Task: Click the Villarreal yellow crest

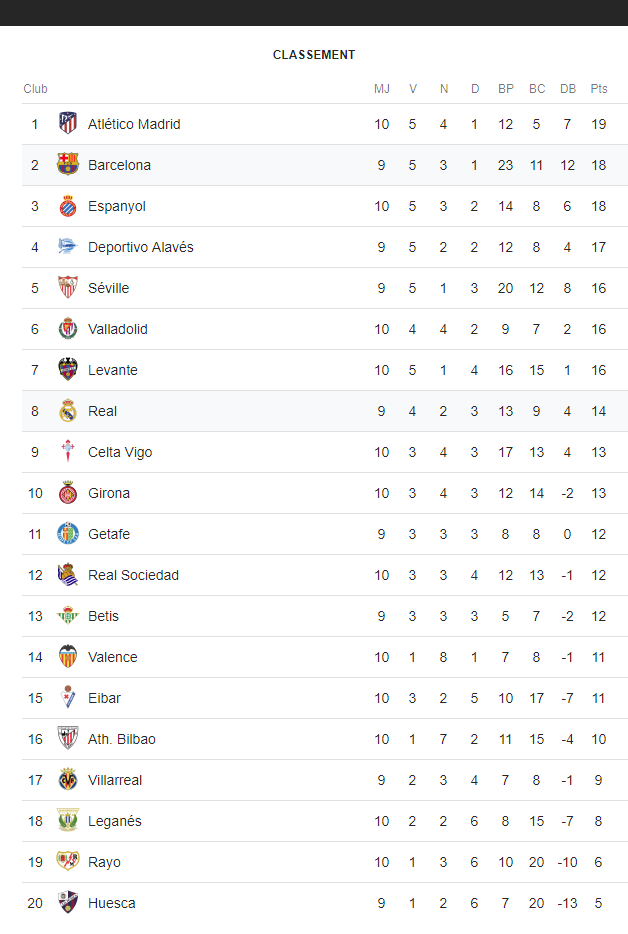Action: click(68, 780)
